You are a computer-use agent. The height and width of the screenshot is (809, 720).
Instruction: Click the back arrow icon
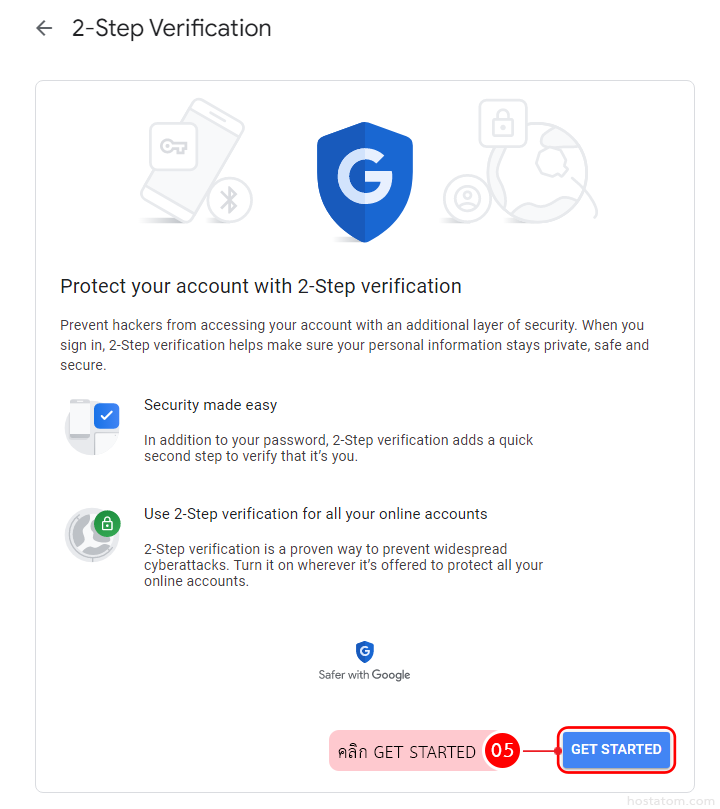(44, 28)
